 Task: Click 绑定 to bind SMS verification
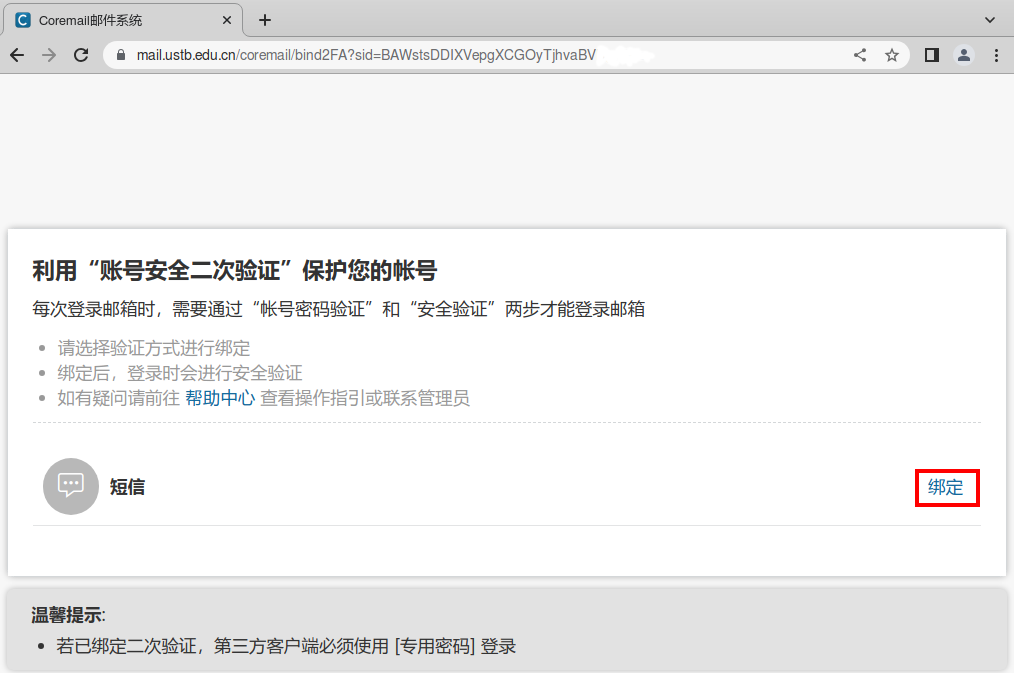coord(946,488)
